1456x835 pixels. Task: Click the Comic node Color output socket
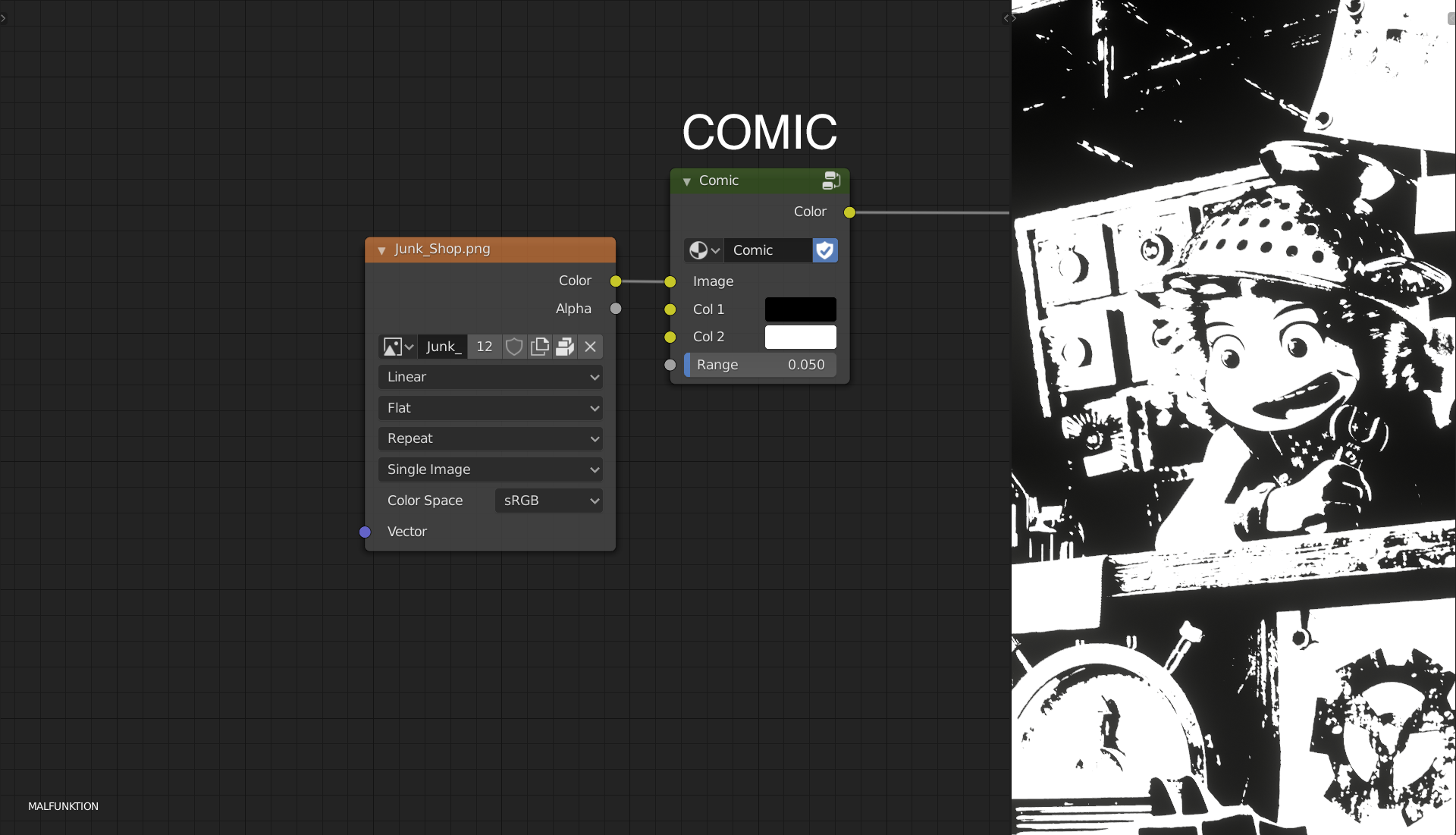click(x=849, y=212)
